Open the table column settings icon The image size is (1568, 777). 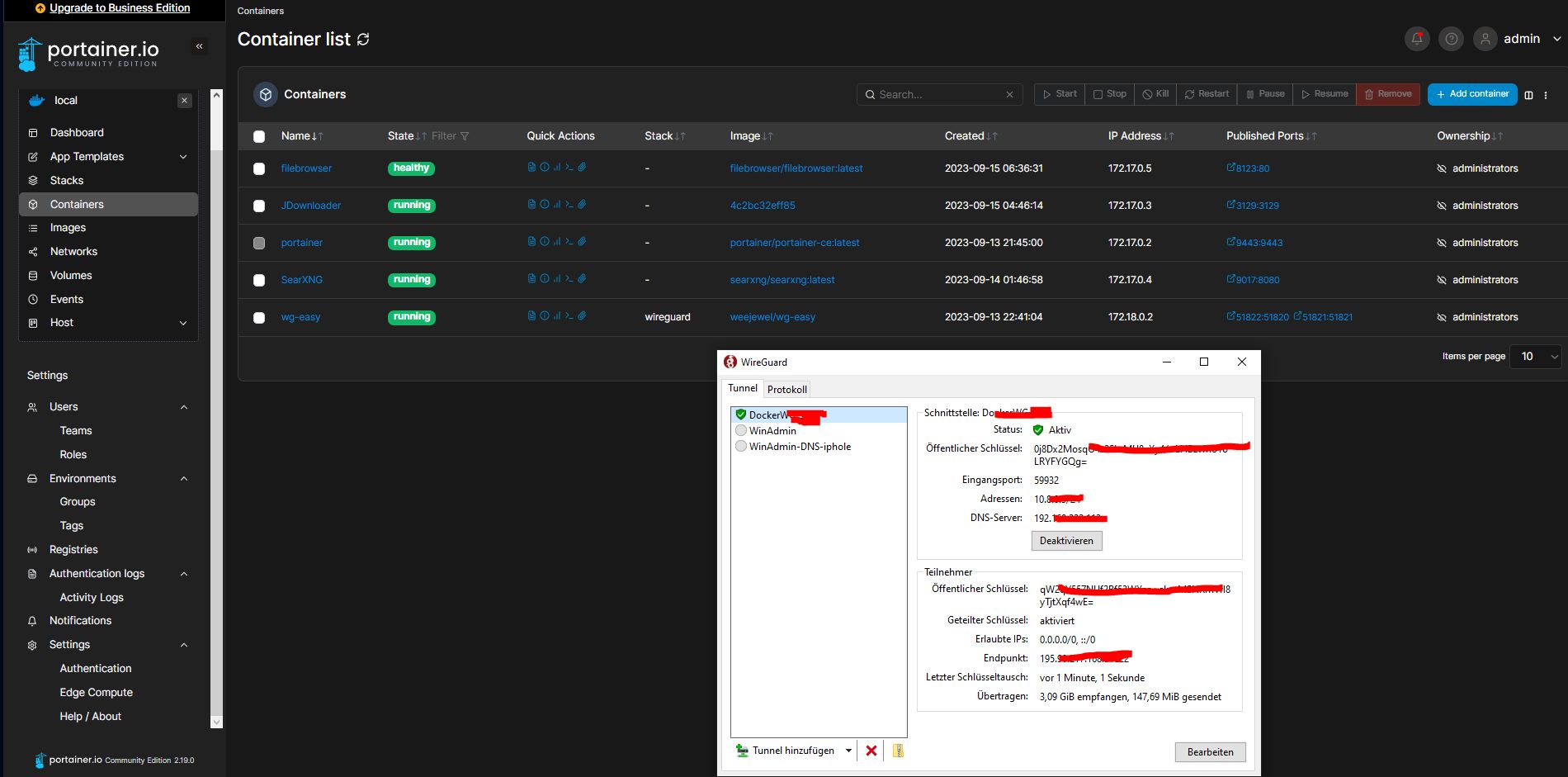(1528, 95)
